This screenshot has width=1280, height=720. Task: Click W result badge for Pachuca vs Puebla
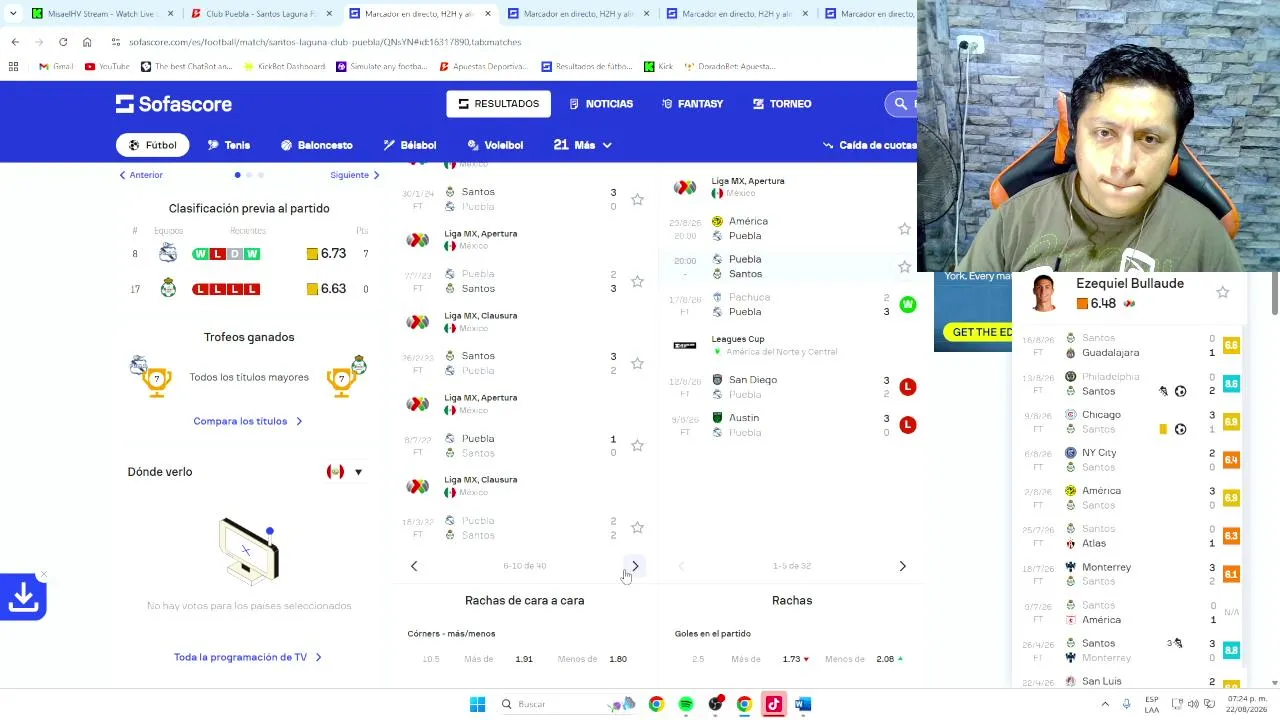[907, 304]
